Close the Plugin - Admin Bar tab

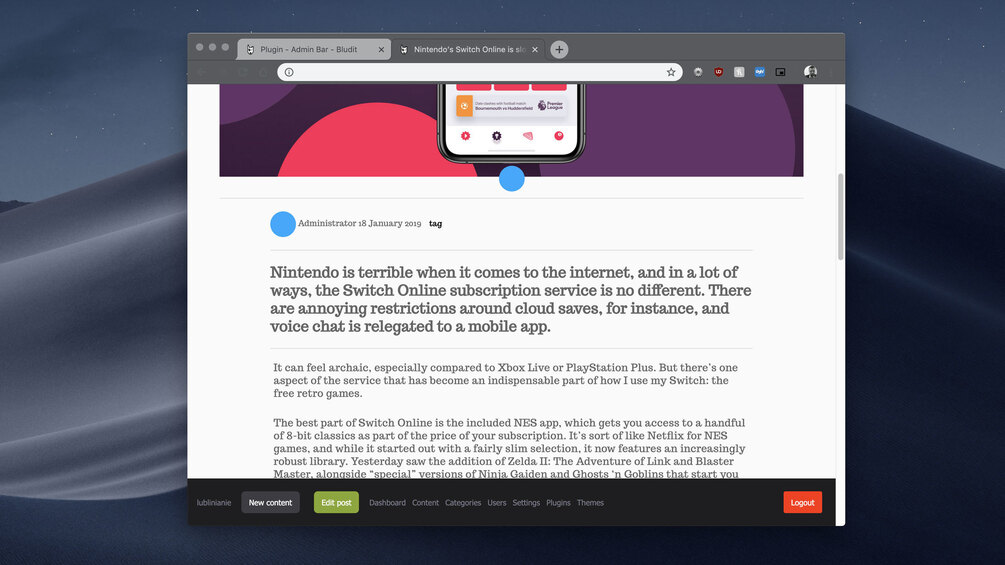[381, 49]
